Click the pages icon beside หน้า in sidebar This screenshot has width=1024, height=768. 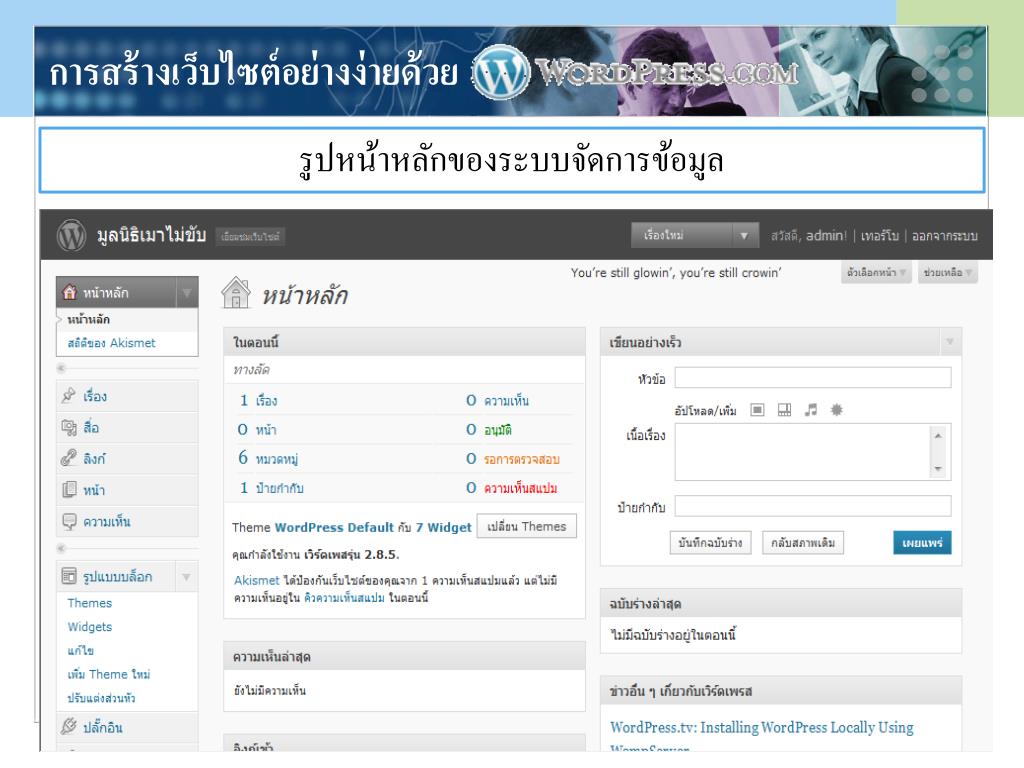69,489
